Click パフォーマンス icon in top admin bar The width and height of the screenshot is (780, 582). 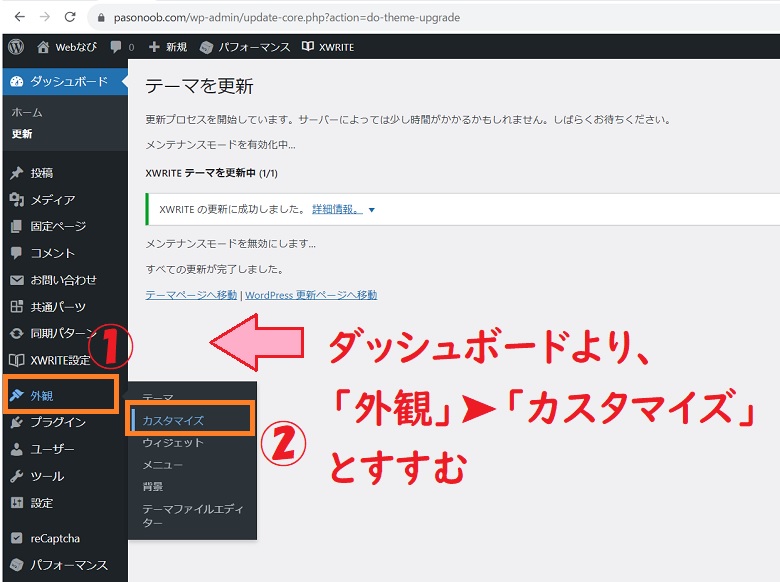click(x=206, y=47)
